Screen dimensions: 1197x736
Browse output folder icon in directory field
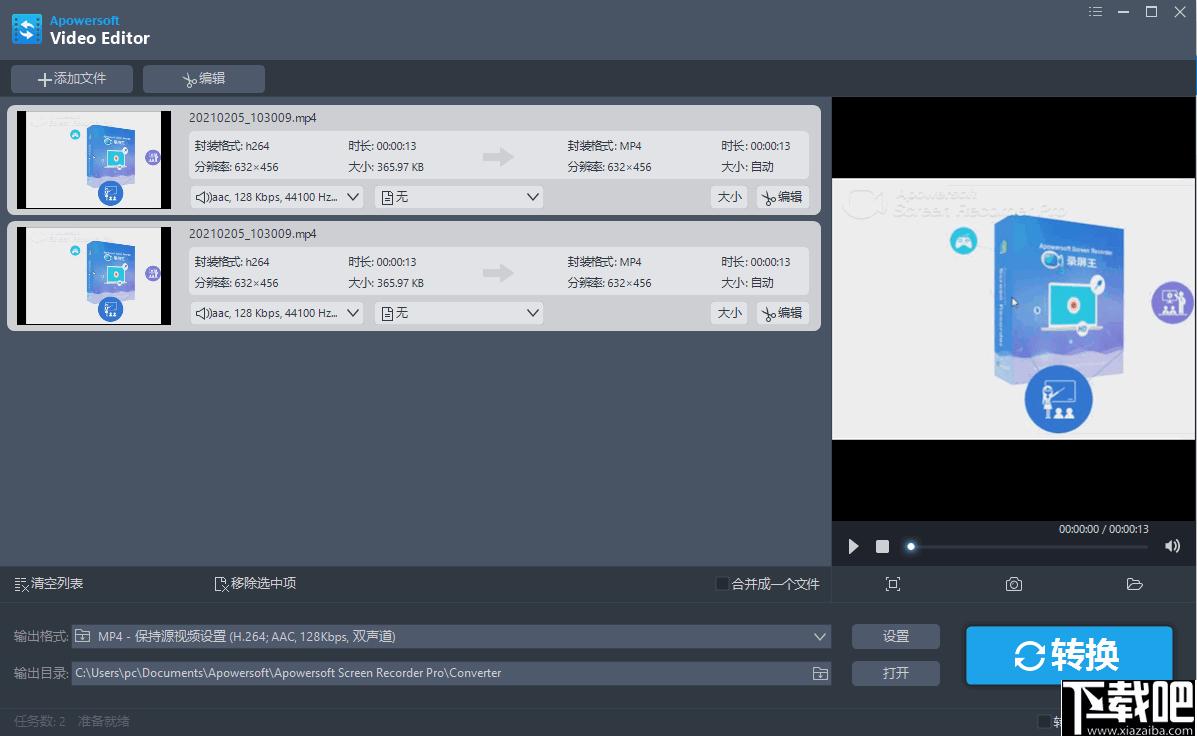click(820, 673)
